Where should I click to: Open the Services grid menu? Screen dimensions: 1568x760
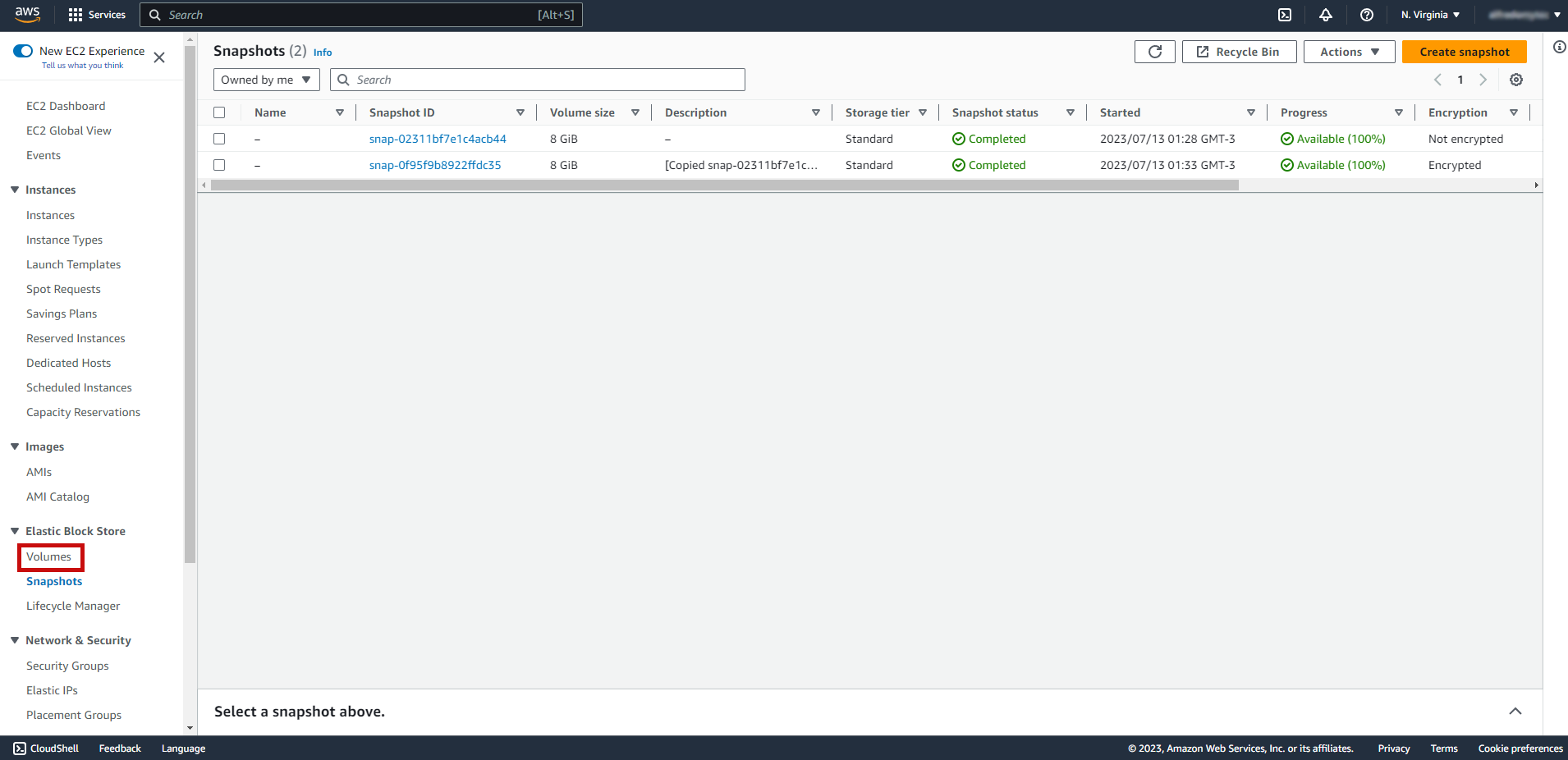point(97,15)
